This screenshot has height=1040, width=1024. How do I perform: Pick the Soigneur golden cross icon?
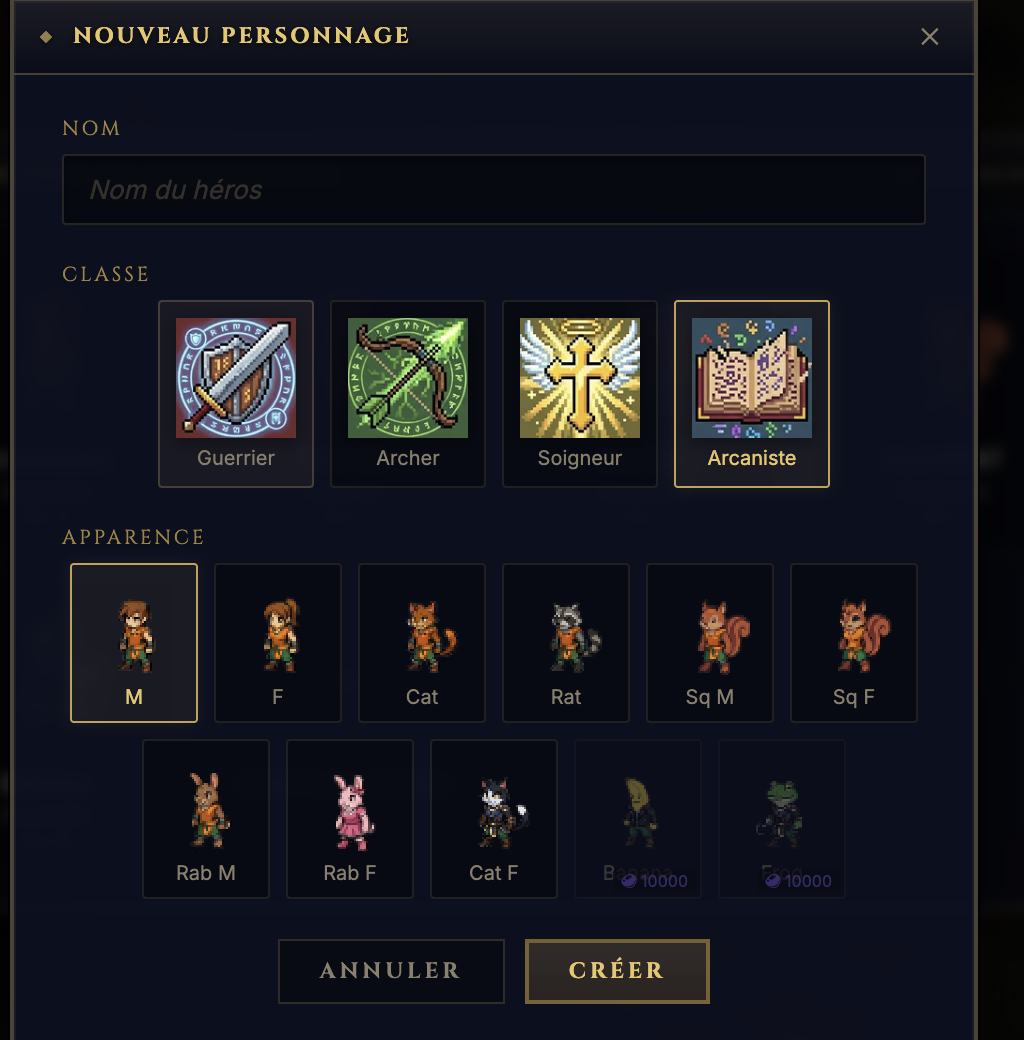point(580,379)
